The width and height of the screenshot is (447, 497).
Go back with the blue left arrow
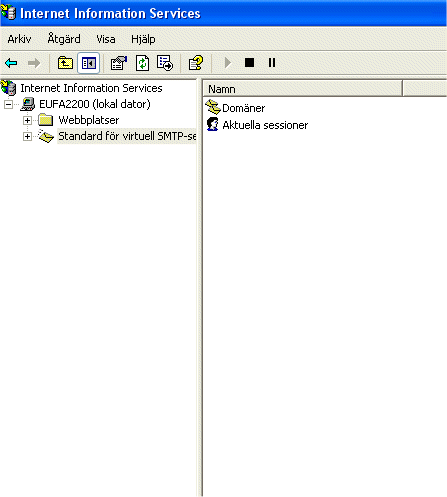point(11,63)
